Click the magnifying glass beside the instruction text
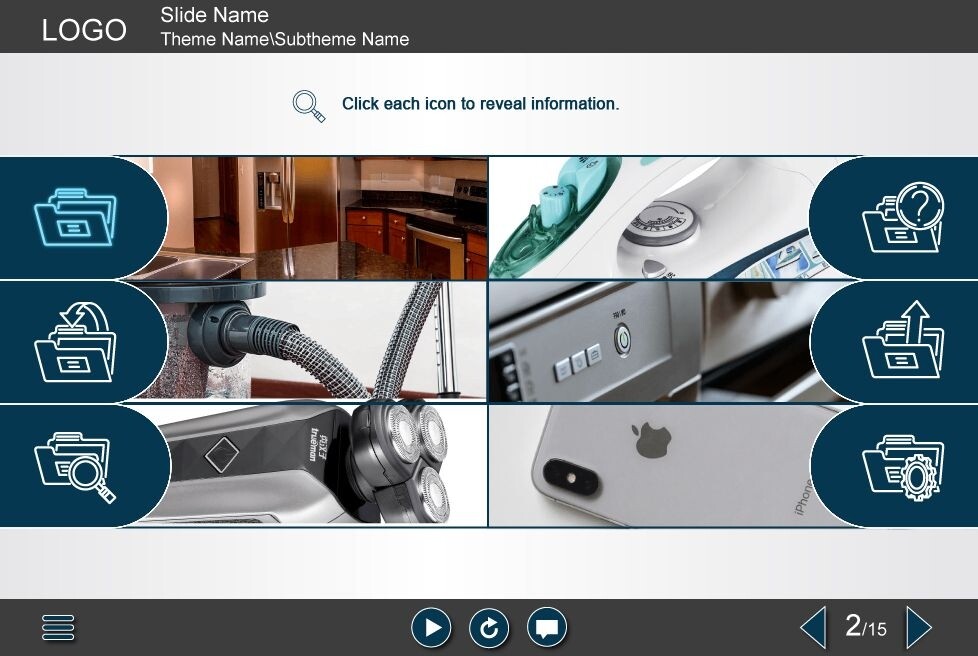This screenshot has width=978, height=656. (309, 106)
